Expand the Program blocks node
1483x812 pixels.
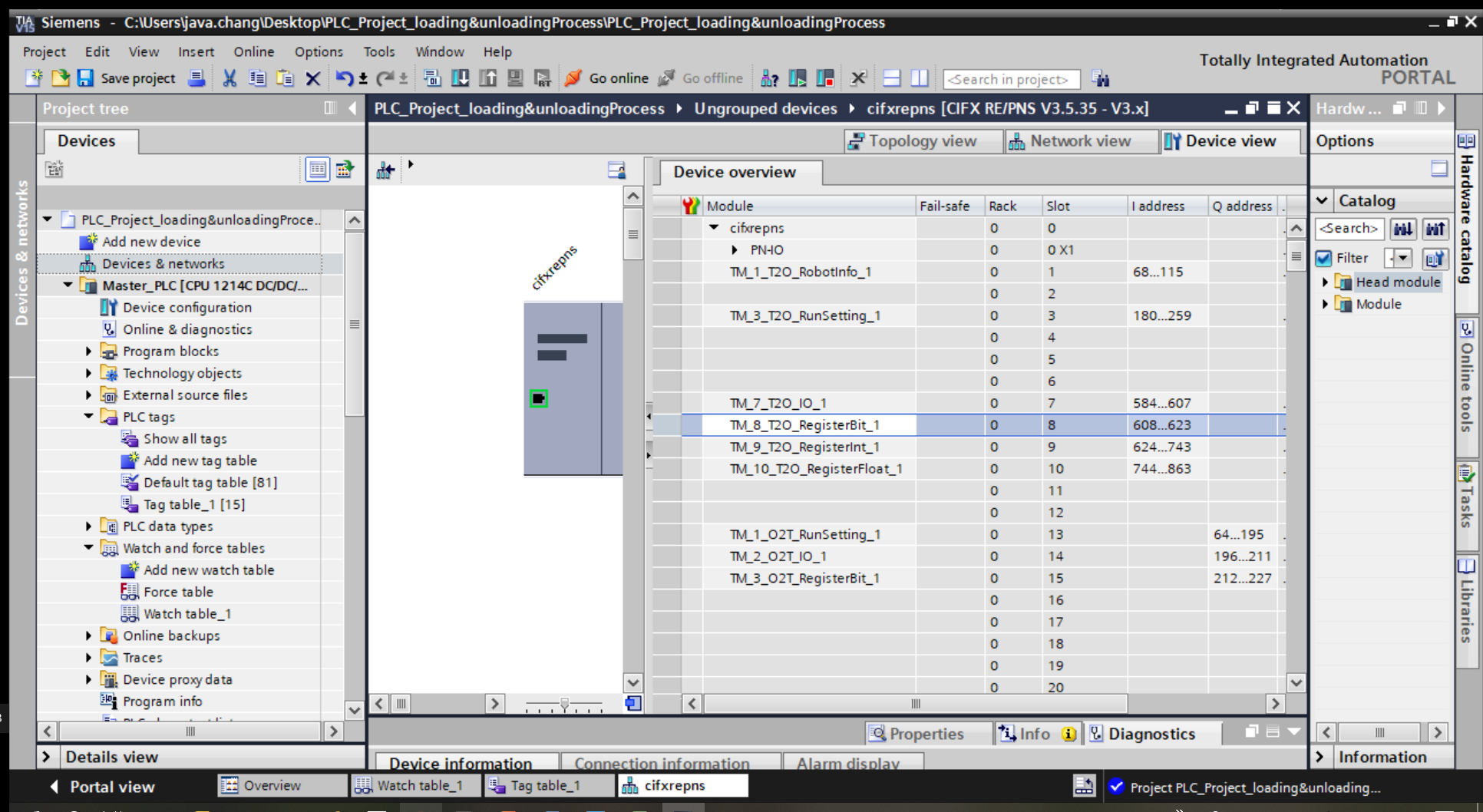click(88, 352)
